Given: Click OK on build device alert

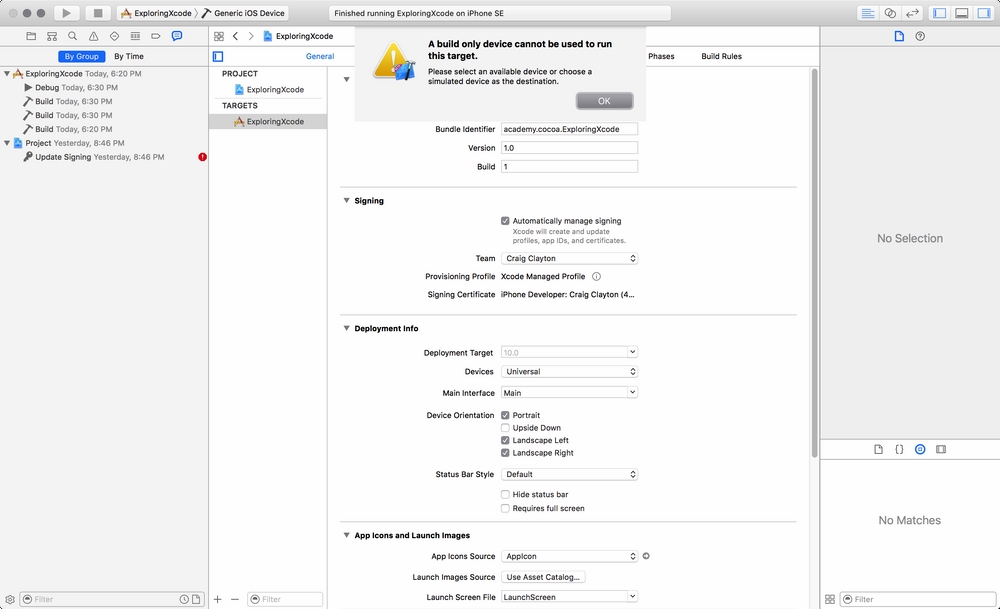Looking at the screenshot, I should tap(604, 101).
